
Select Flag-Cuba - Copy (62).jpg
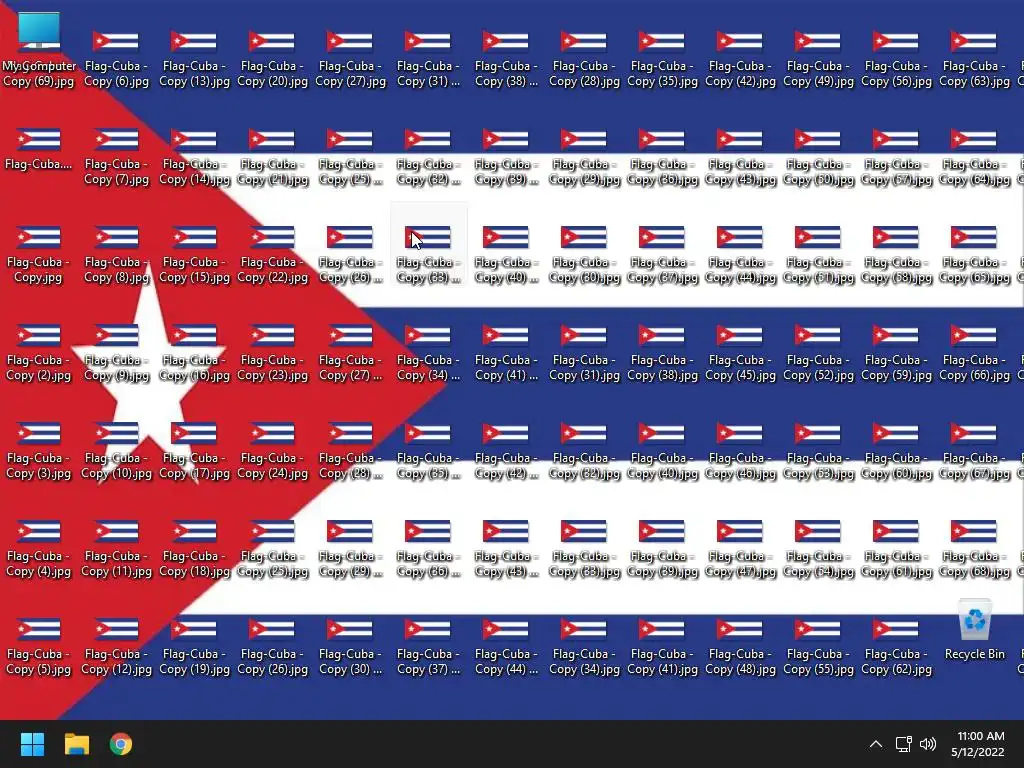[x=896, y=647]
